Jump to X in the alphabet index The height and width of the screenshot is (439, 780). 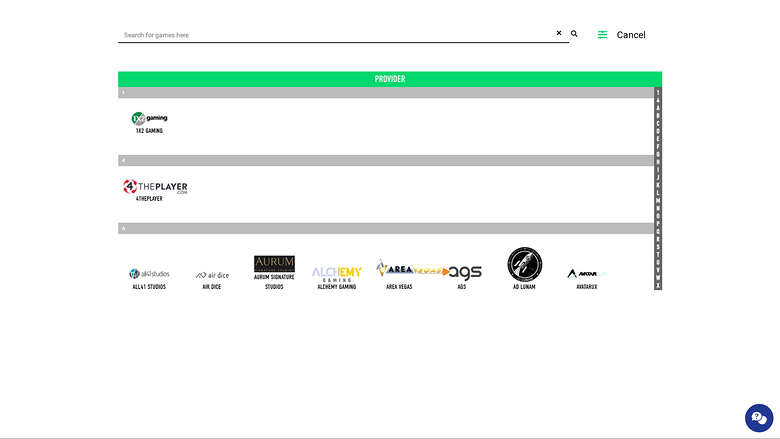tap(658, 285)
